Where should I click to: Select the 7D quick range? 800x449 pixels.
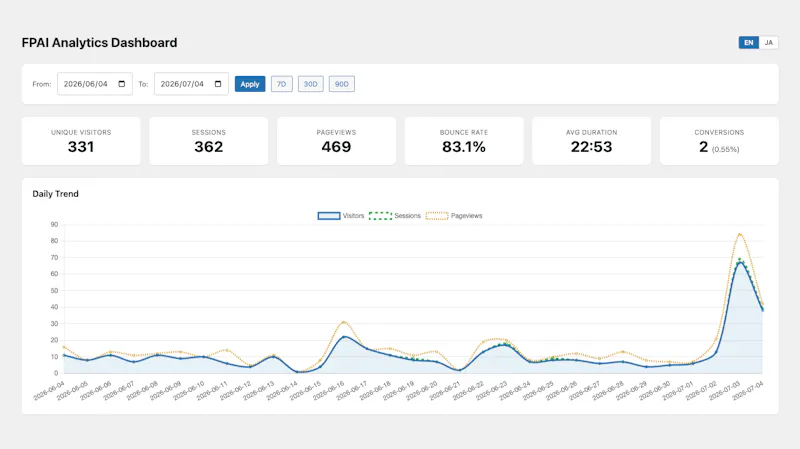coord(282,84)
